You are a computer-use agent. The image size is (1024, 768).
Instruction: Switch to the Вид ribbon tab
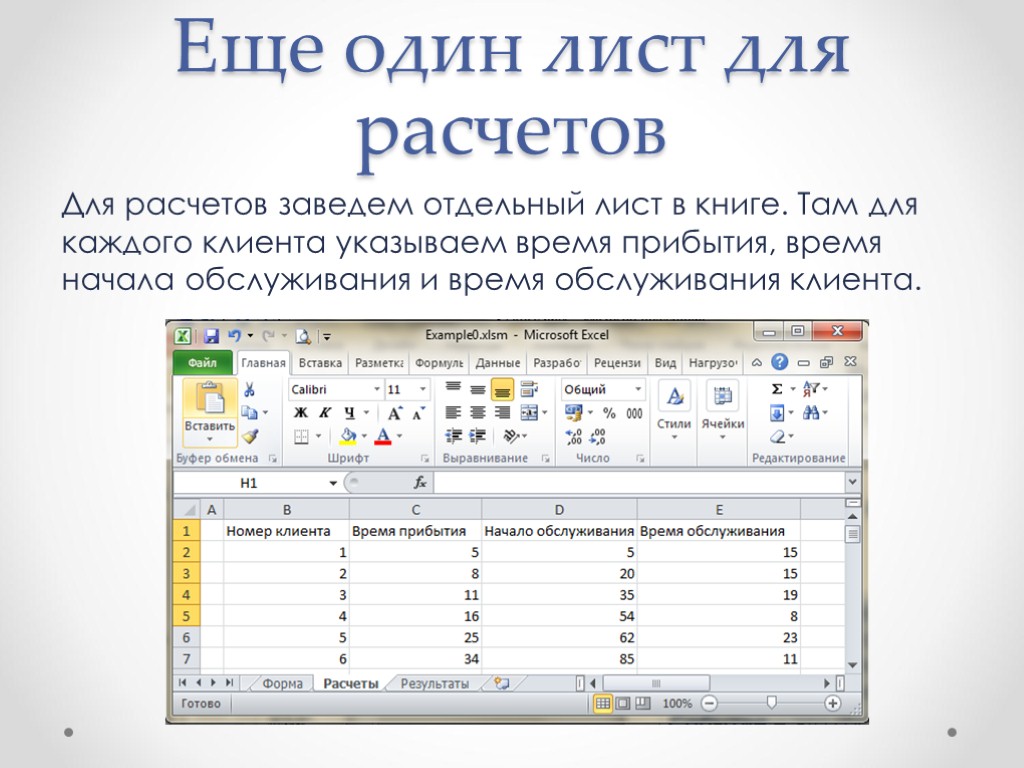(665, 363)
